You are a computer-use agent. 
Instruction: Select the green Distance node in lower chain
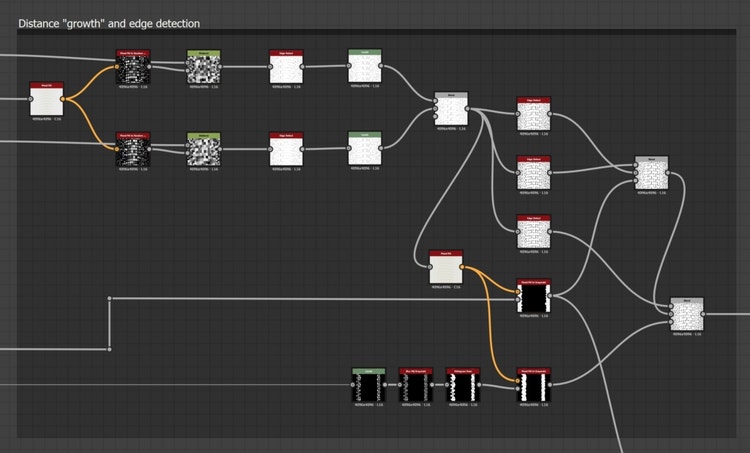pos(204,149)
